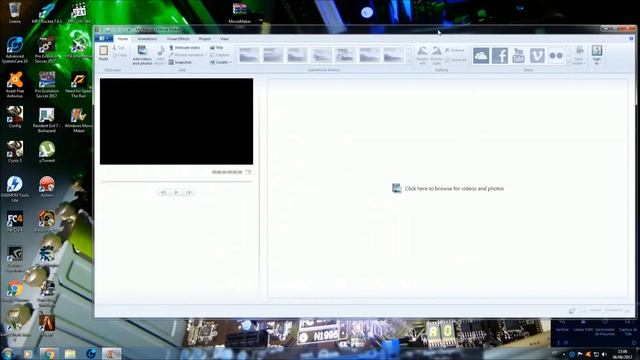Click Rotate right

(x=436, y=55)
